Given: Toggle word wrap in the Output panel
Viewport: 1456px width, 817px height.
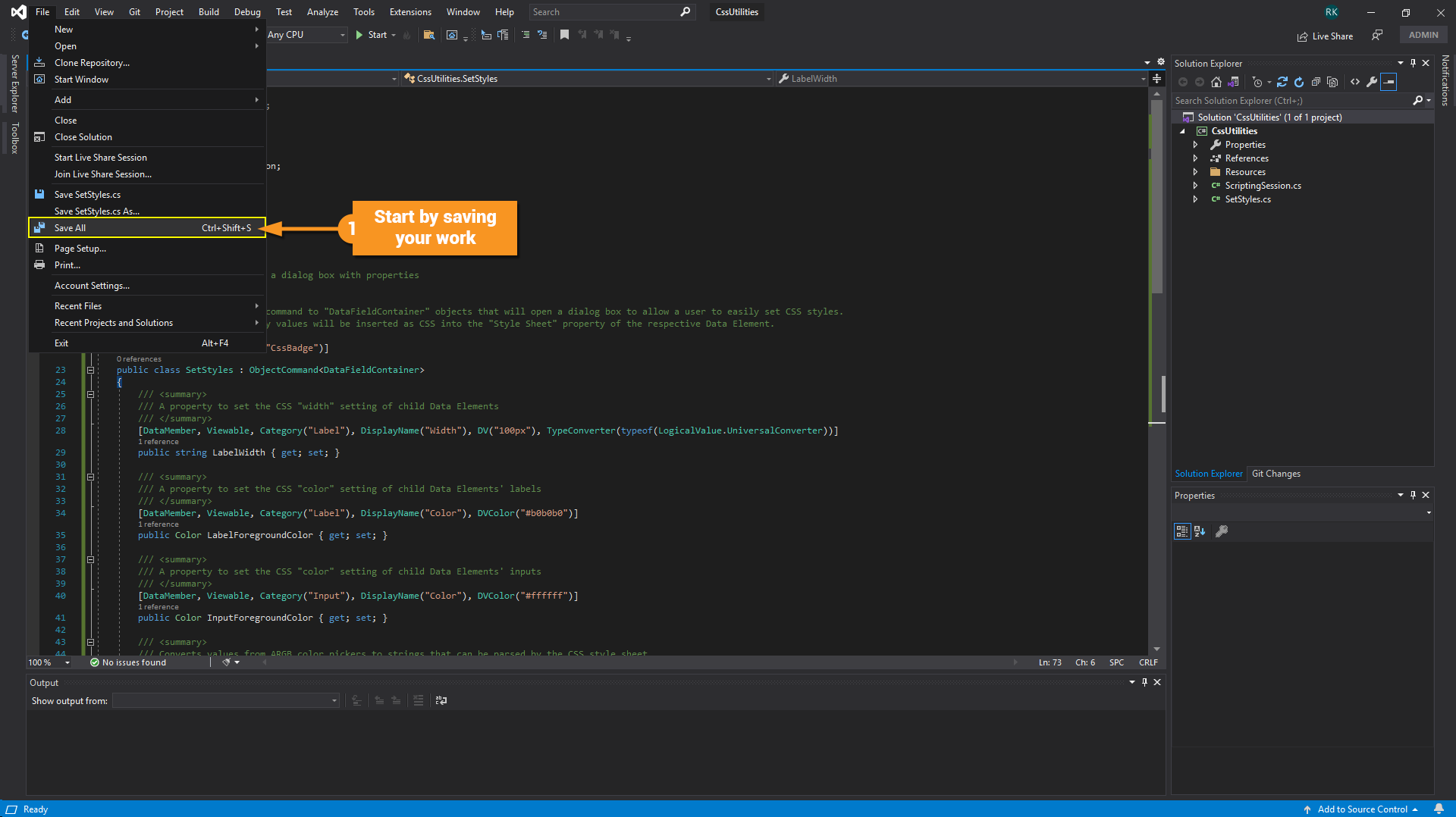Looking at the screenshot, I should tap(441, 700).
